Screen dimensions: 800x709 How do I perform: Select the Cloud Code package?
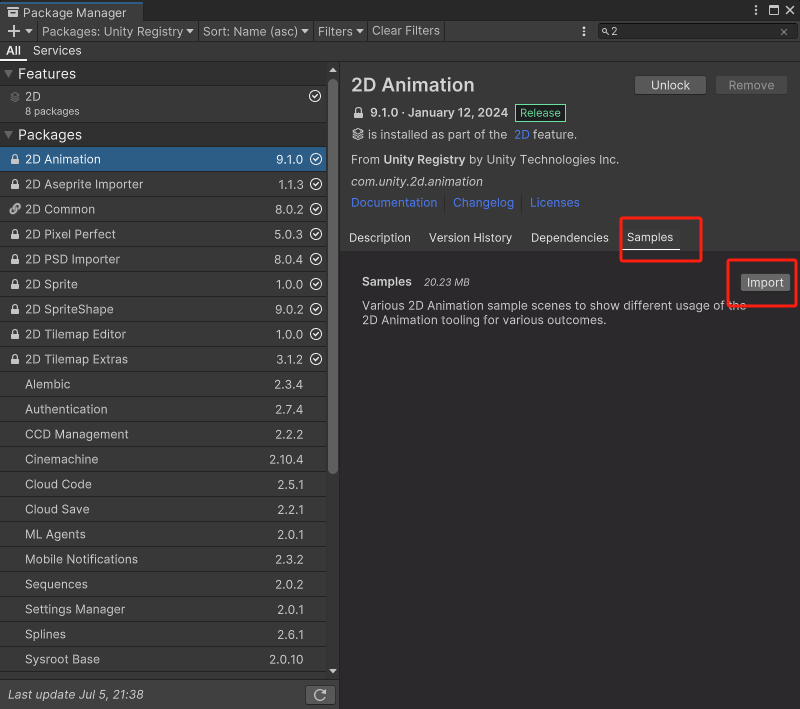[163, 484]
